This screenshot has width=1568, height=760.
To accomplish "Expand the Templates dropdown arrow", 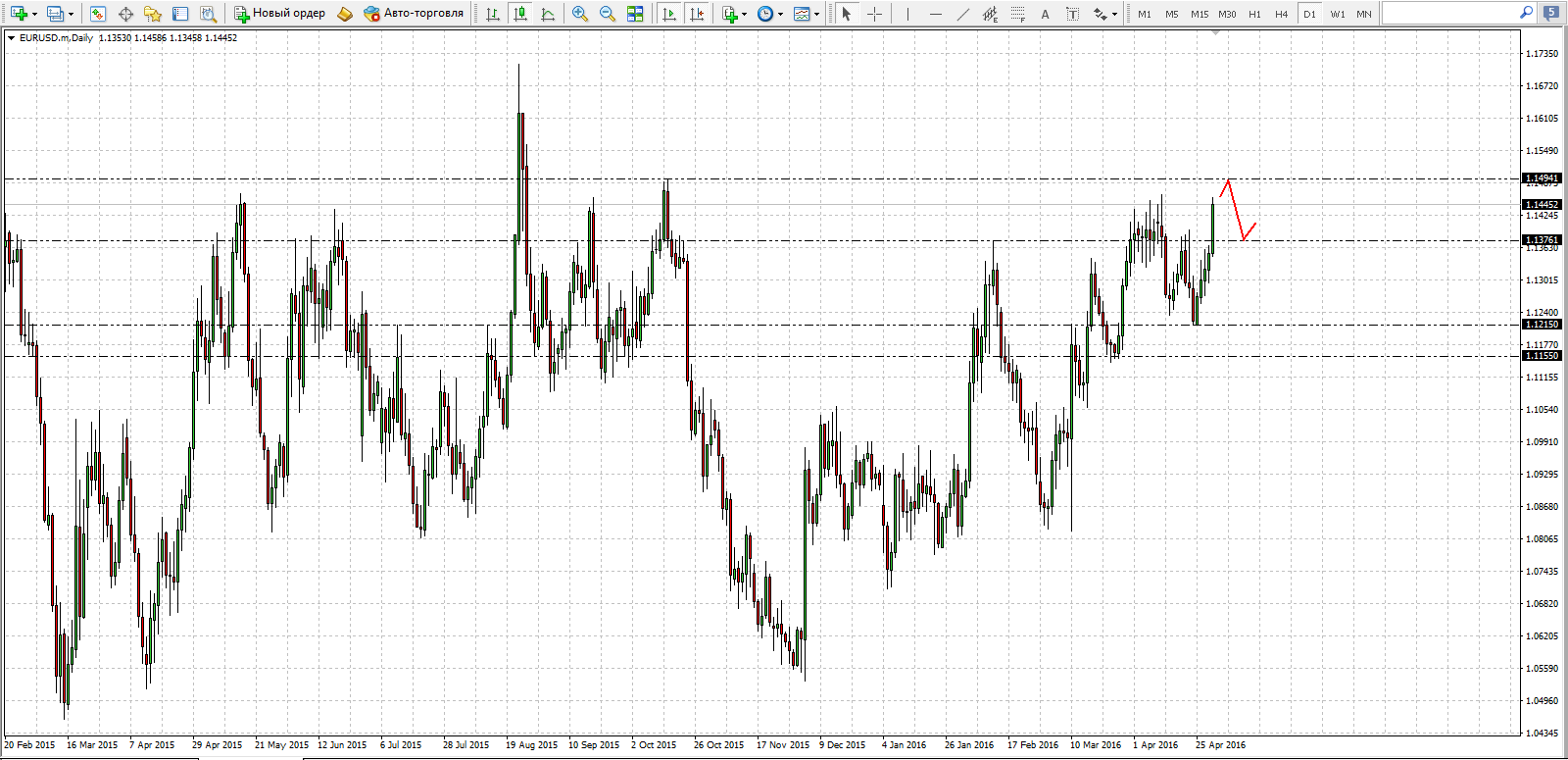I will point(817,15).
